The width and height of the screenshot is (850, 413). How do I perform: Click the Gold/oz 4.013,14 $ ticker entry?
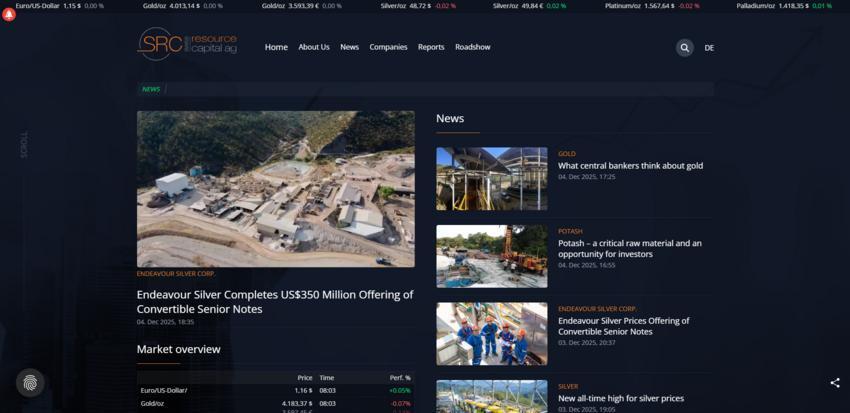tap(183, 6)
